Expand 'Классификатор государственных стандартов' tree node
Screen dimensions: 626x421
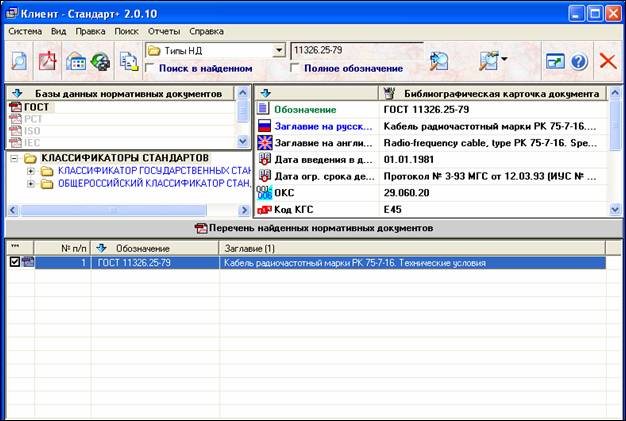31,171
